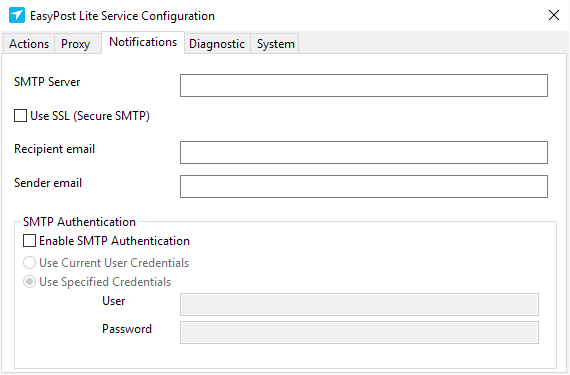Viewport: 570px width, 375px height.
Task: Click the SMTP Server label text
Action: [x=47, y=82]
